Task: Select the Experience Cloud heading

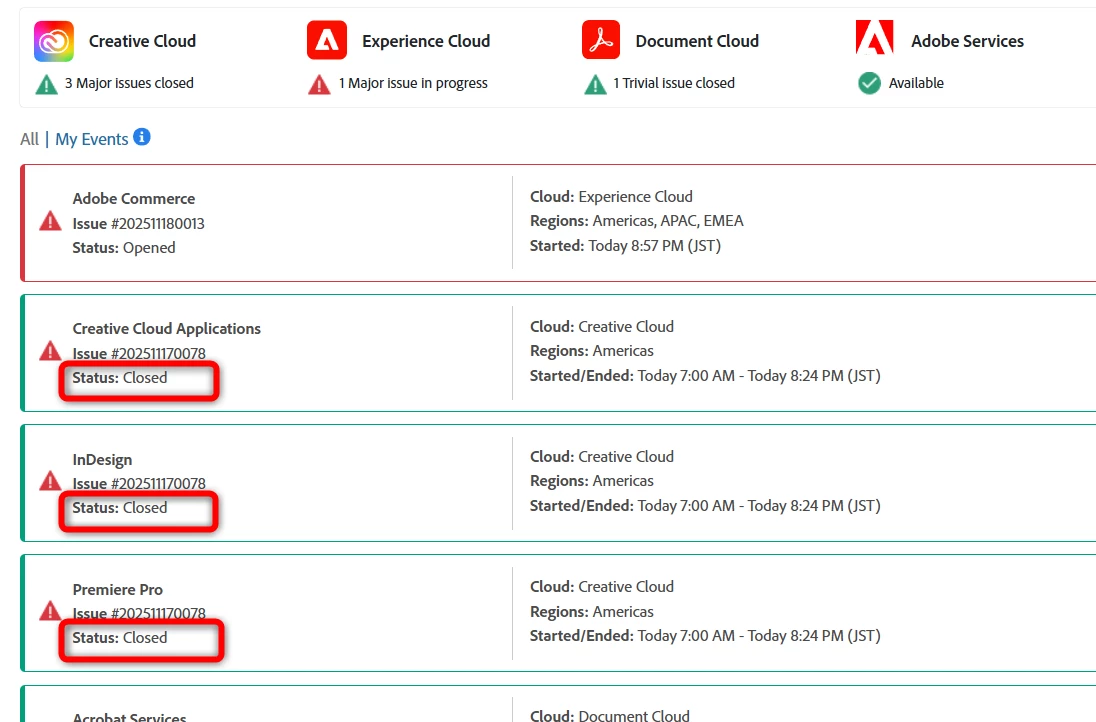Action: tap(426, 41)
